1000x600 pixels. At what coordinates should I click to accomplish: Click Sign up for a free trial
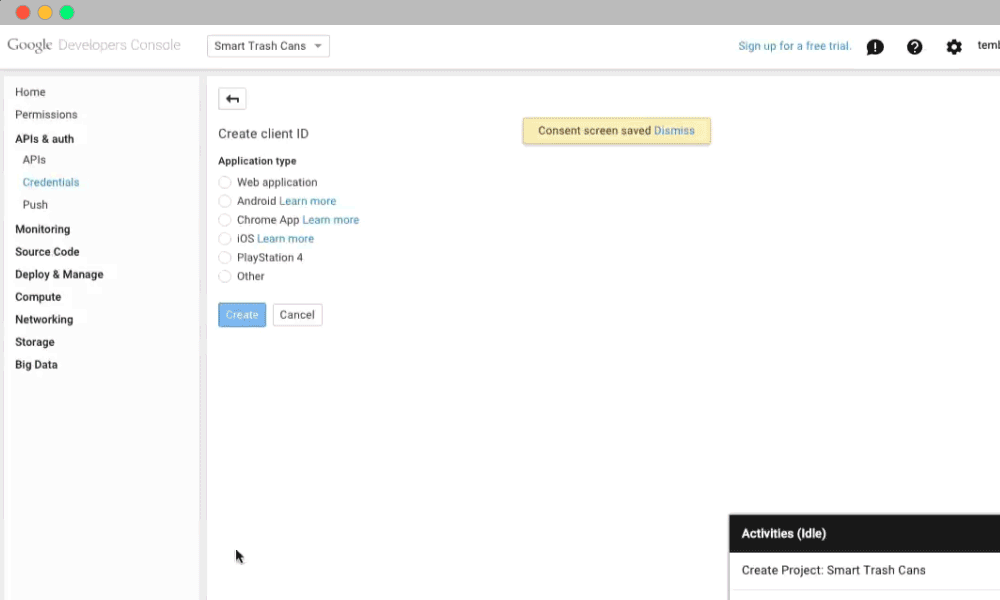[x=794, y=46]
